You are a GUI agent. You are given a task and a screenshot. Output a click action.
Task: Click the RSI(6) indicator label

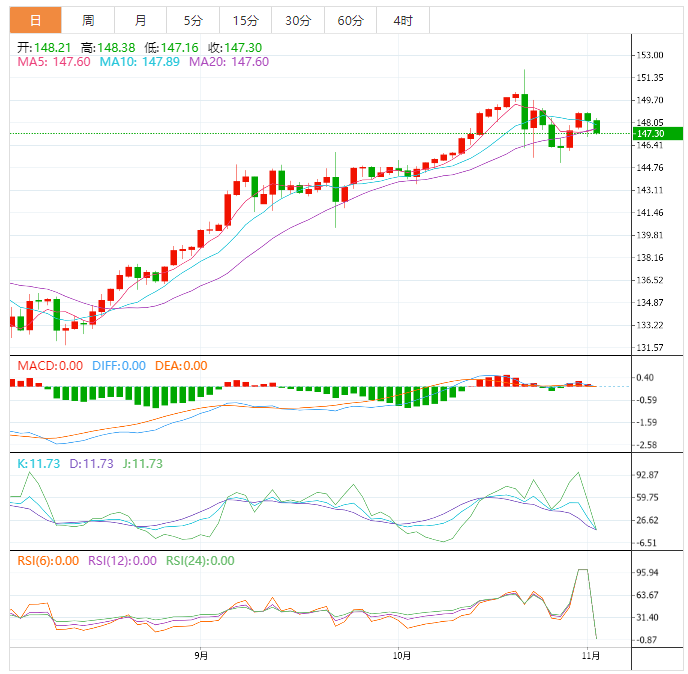tap(48, 560)
